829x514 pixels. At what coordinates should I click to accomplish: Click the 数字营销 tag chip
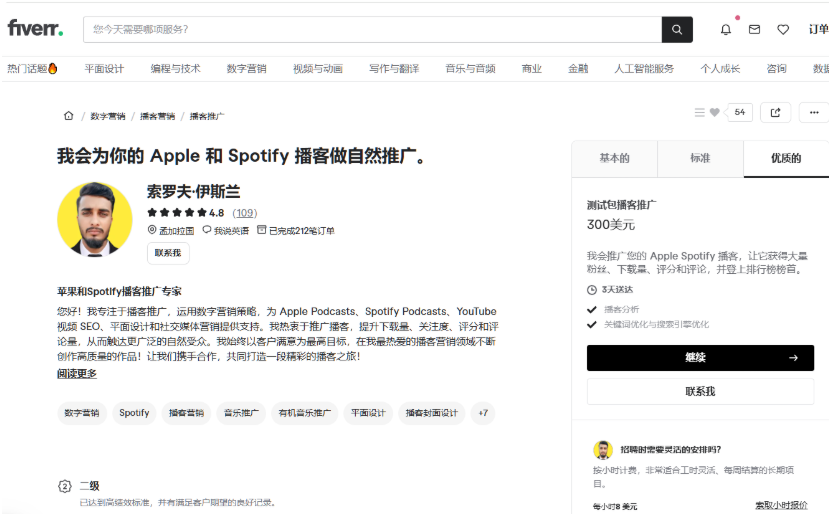(x=81, y=413)
